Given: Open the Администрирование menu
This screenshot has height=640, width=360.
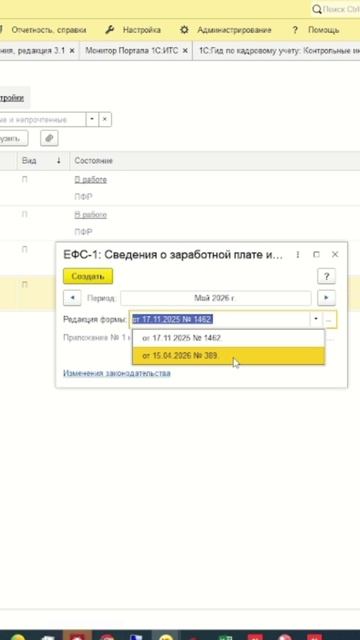Looking at the screenshot, I should click(x=234, y=30).
